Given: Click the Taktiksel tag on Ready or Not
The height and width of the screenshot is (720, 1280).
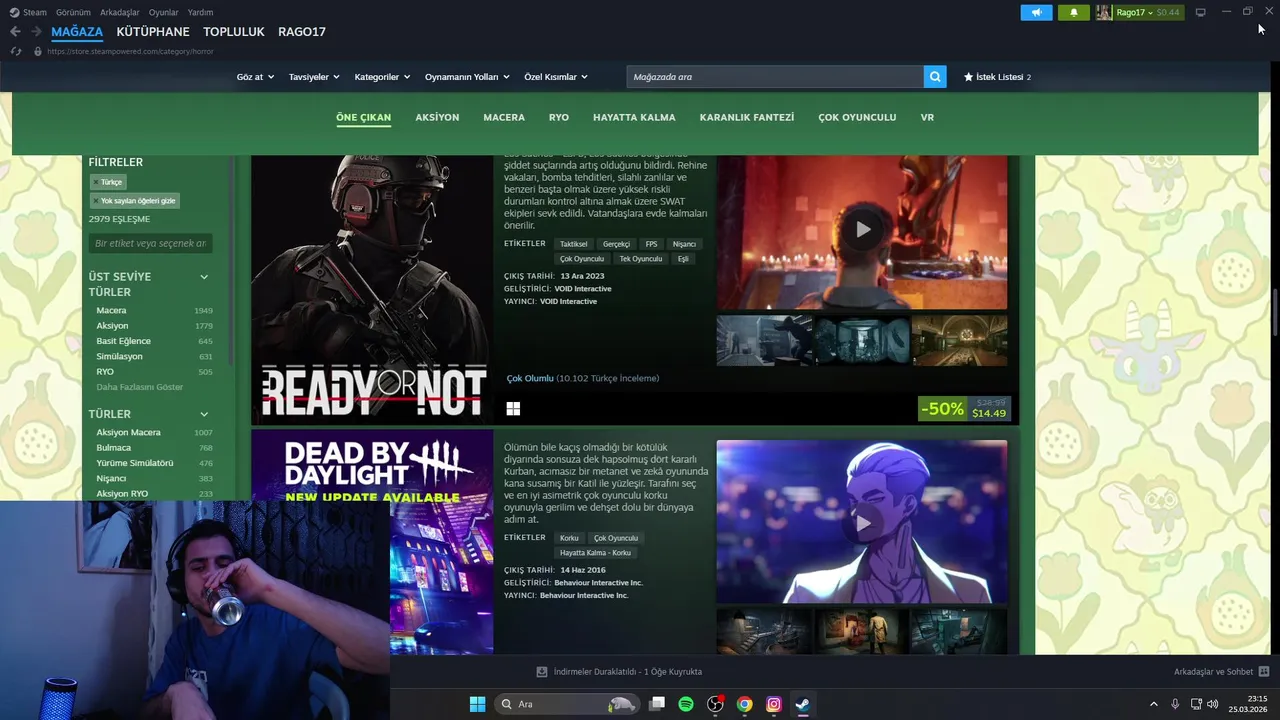Looking at the screenshot, I should pos(574,244).
